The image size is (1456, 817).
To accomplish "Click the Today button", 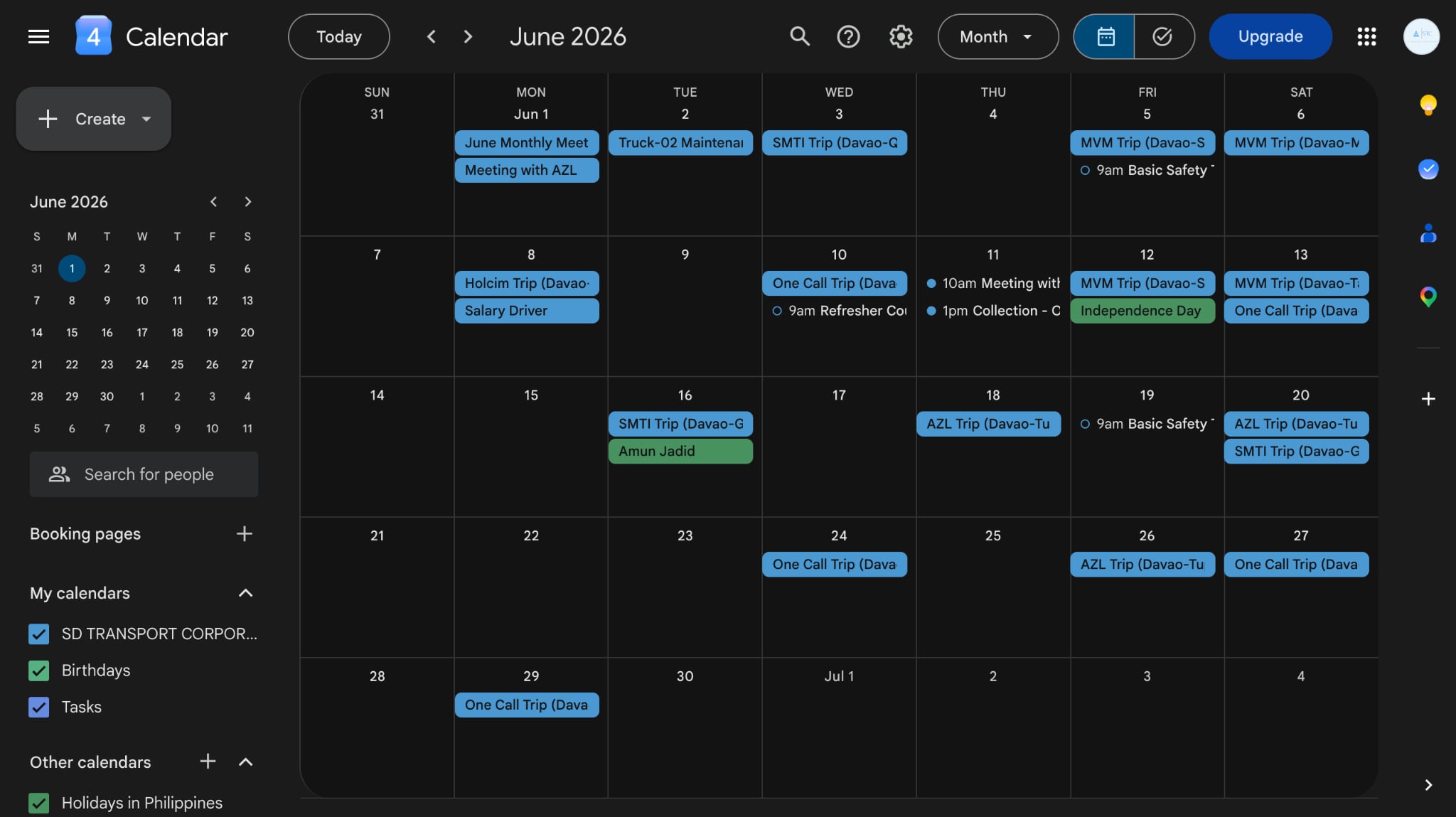I will point(338,36).
